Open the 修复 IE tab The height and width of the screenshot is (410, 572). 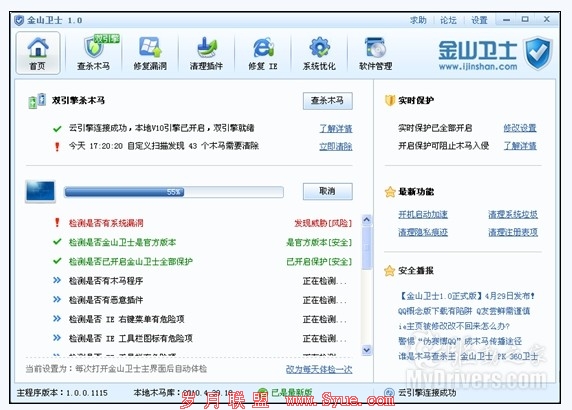263,53
